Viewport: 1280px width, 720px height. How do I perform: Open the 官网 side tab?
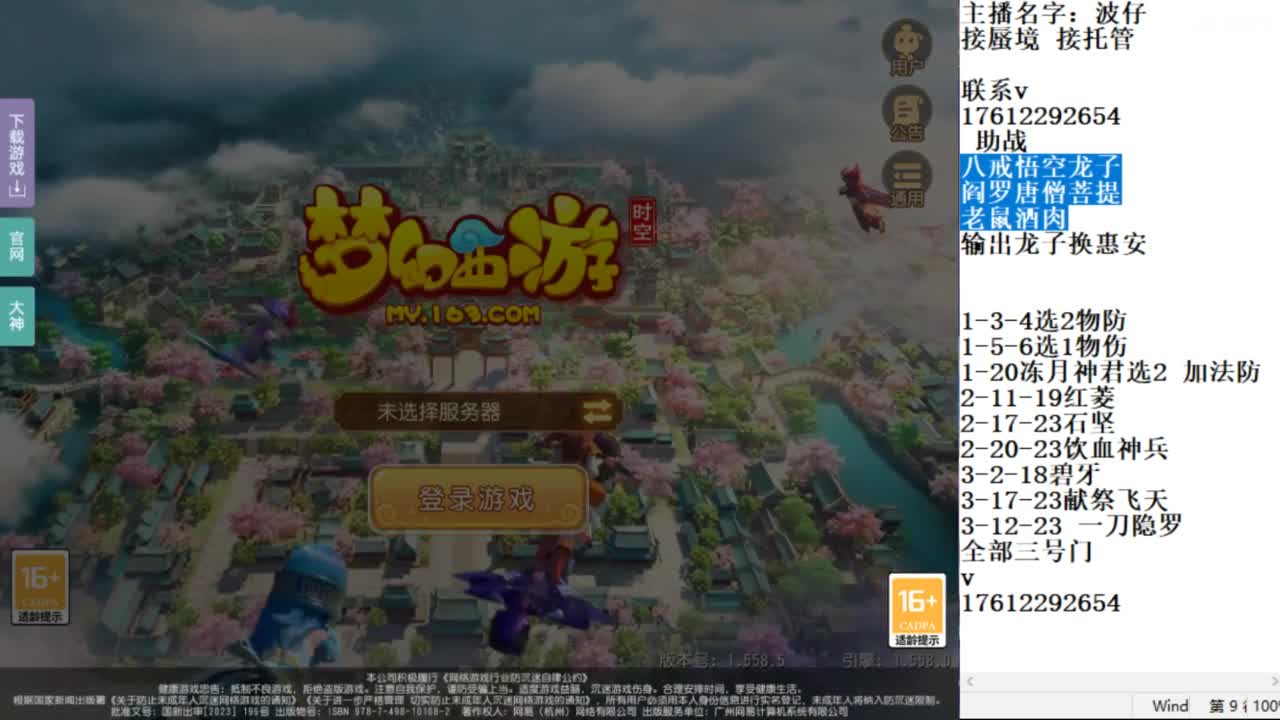pos(17,246)
